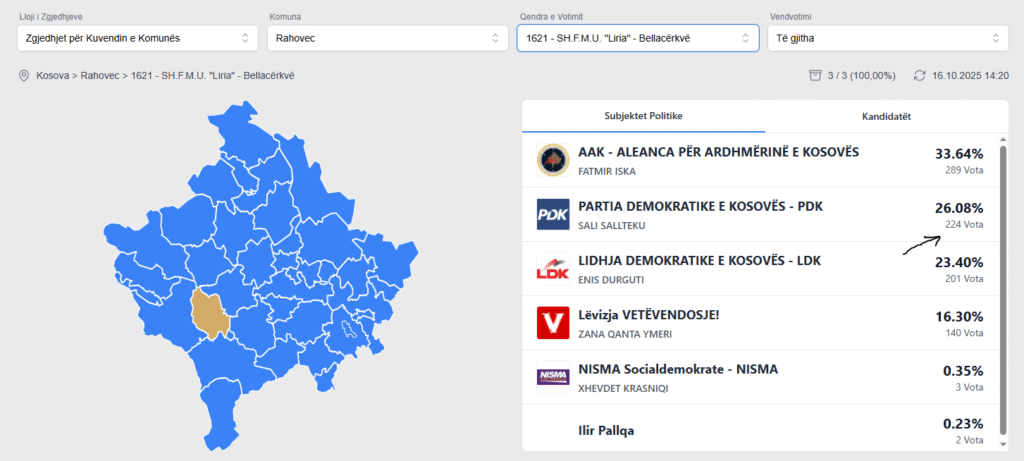Click the LDK party logo icon

[552, 269]
